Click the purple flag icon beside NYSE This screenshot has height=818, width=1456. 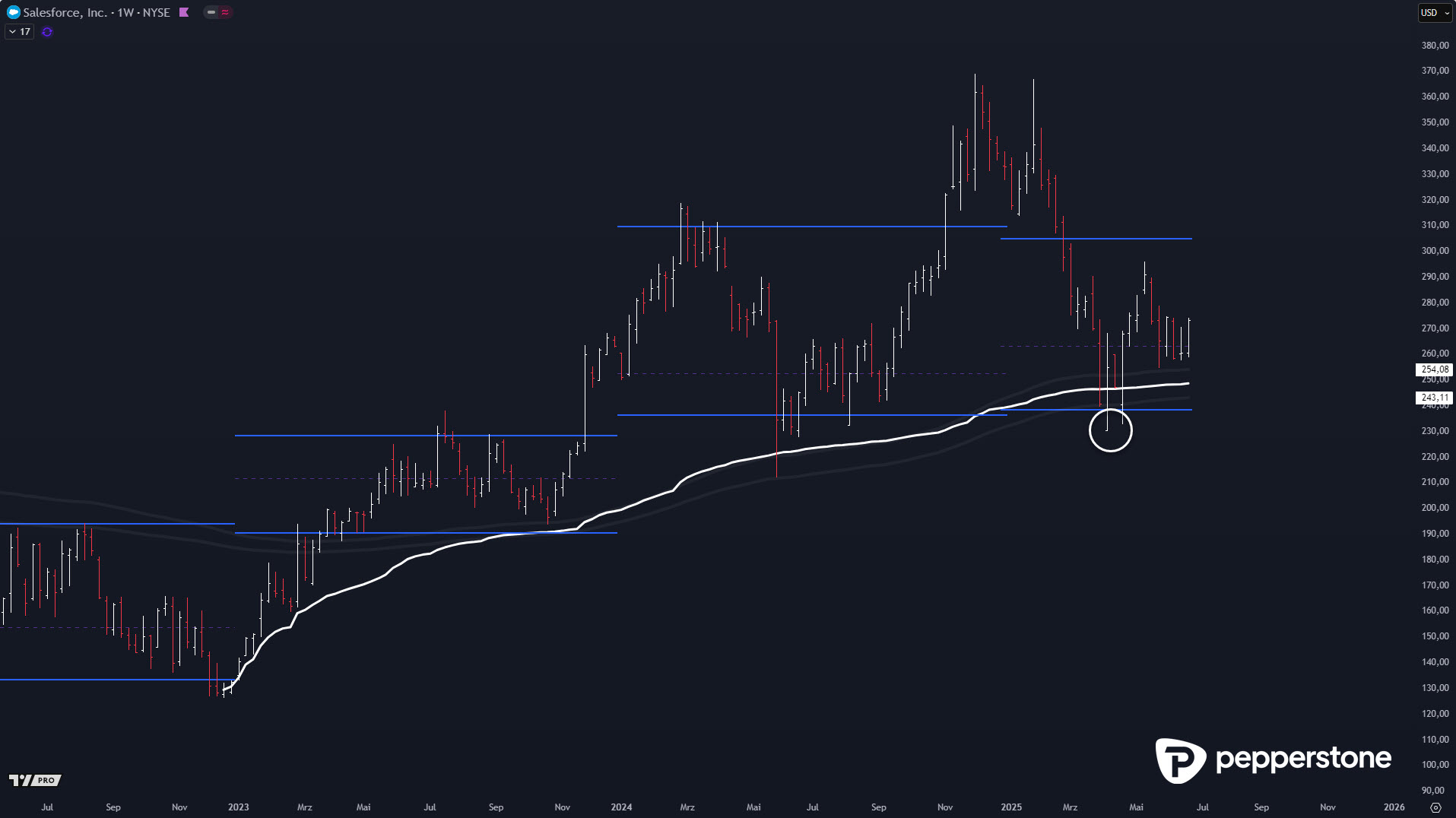183,12
